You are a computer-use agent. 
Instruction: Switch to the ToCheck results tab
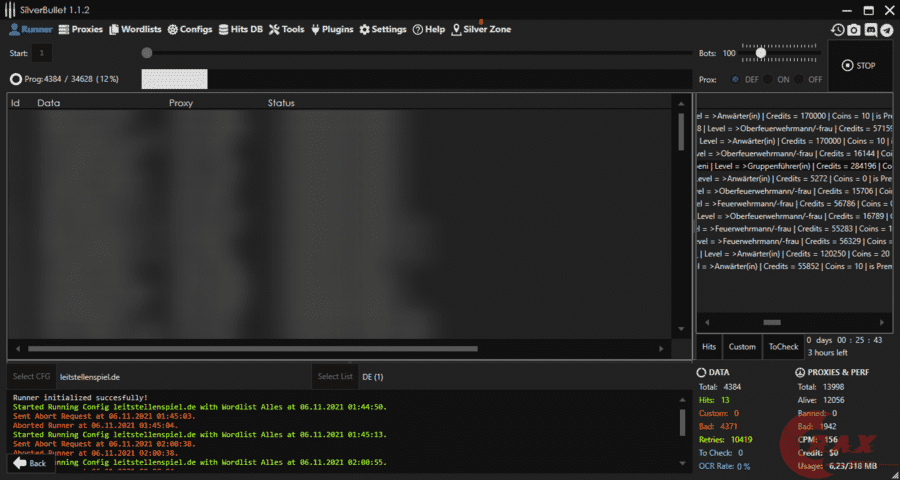click(x=783, y=347)
